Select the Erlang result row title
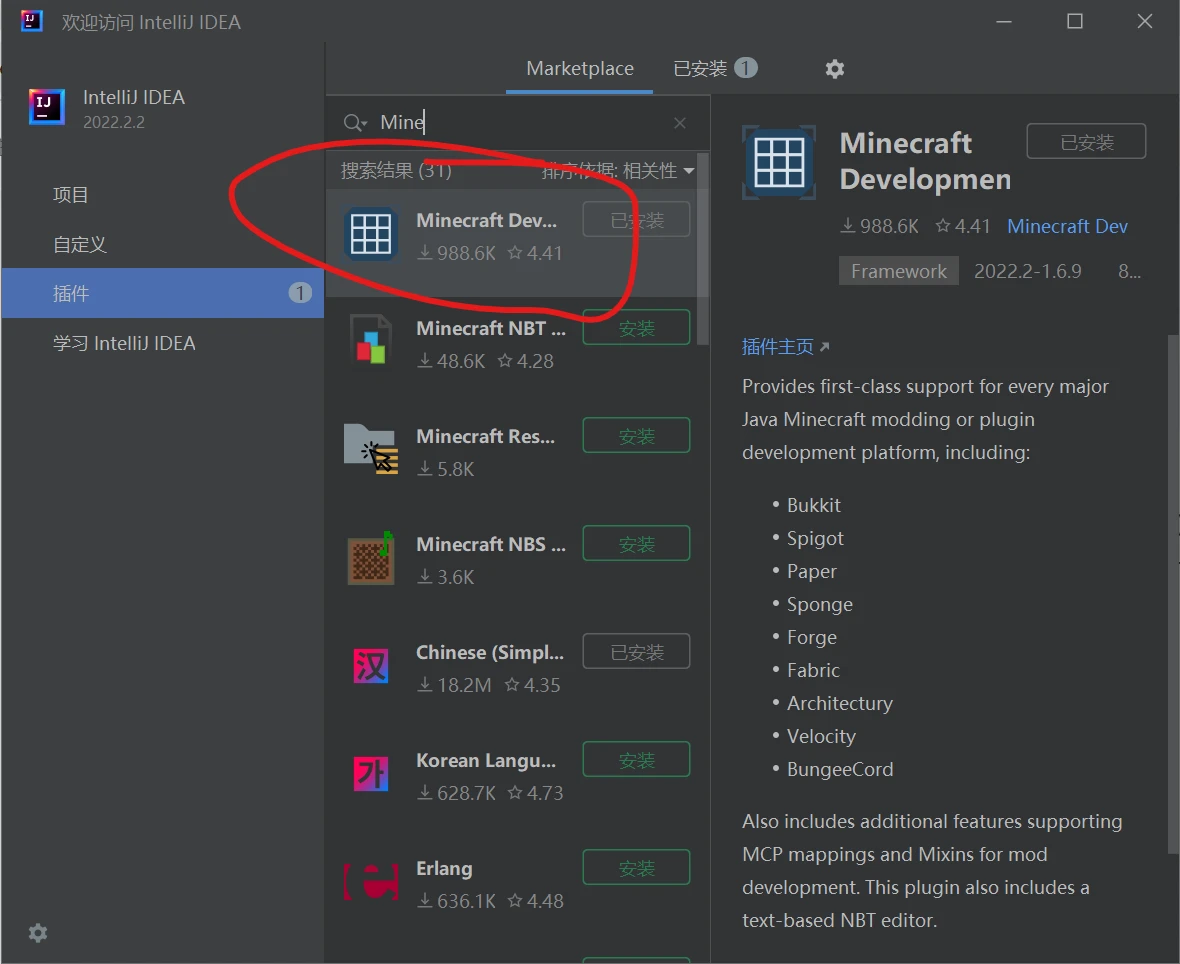 tap(444, 868)
